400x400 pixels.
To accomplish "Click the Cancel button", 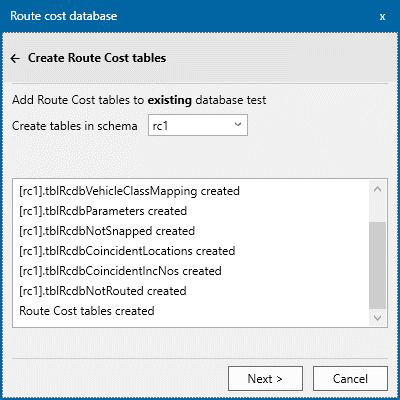I will pyautogui.click(x=350, y=379).
